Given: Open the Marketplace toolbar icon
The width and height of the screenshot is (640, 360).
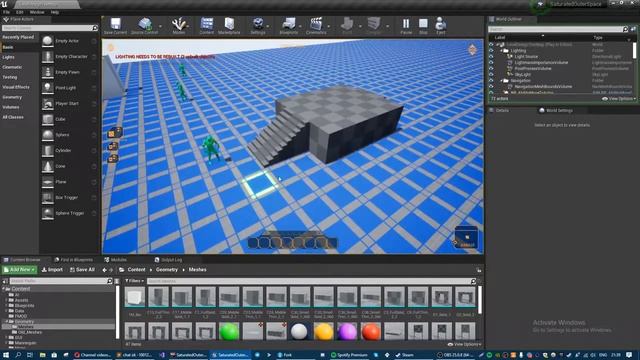Looking at the screenshot, I should tap(229, 25).
